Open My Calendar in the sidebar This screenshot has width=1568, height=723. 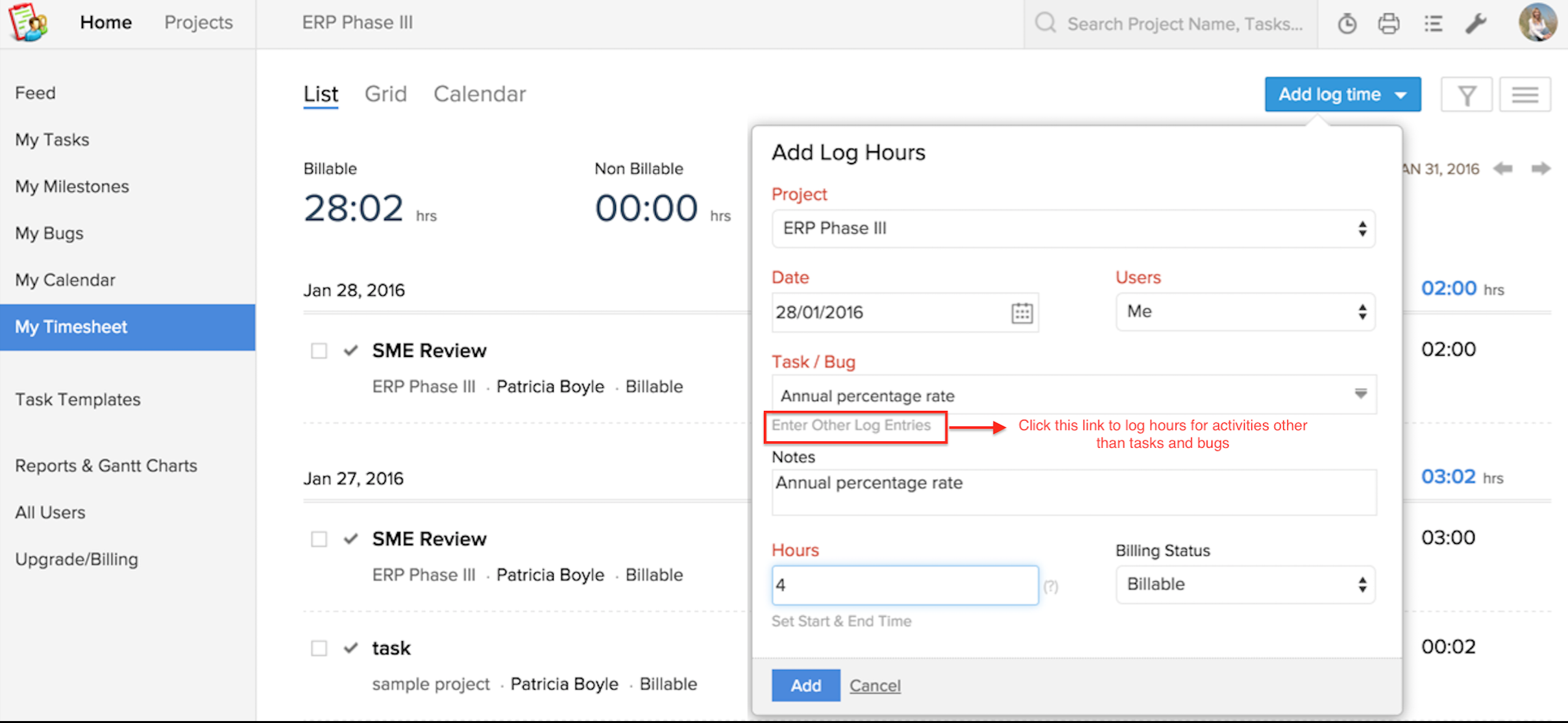(66, 280)
